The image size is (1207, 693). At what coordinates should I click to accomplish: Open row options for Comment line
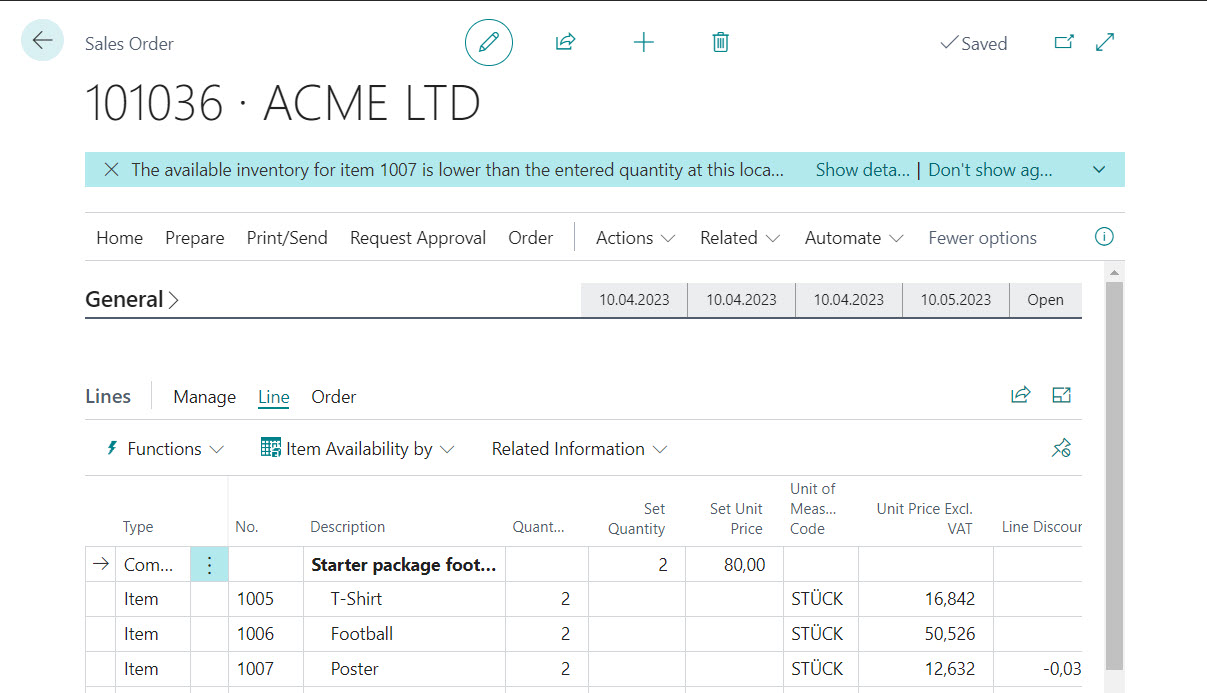click(209, 565)
